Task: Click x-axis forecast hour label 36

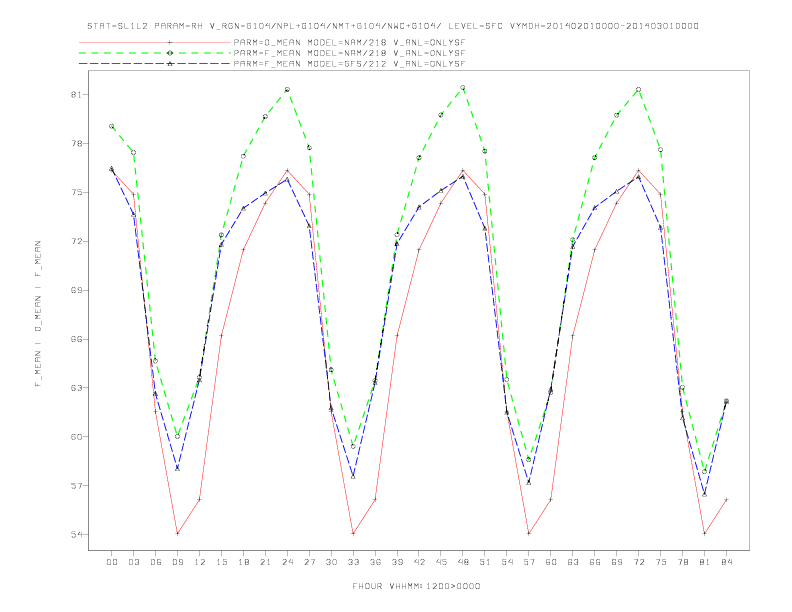Action: (x=375, y=562)
